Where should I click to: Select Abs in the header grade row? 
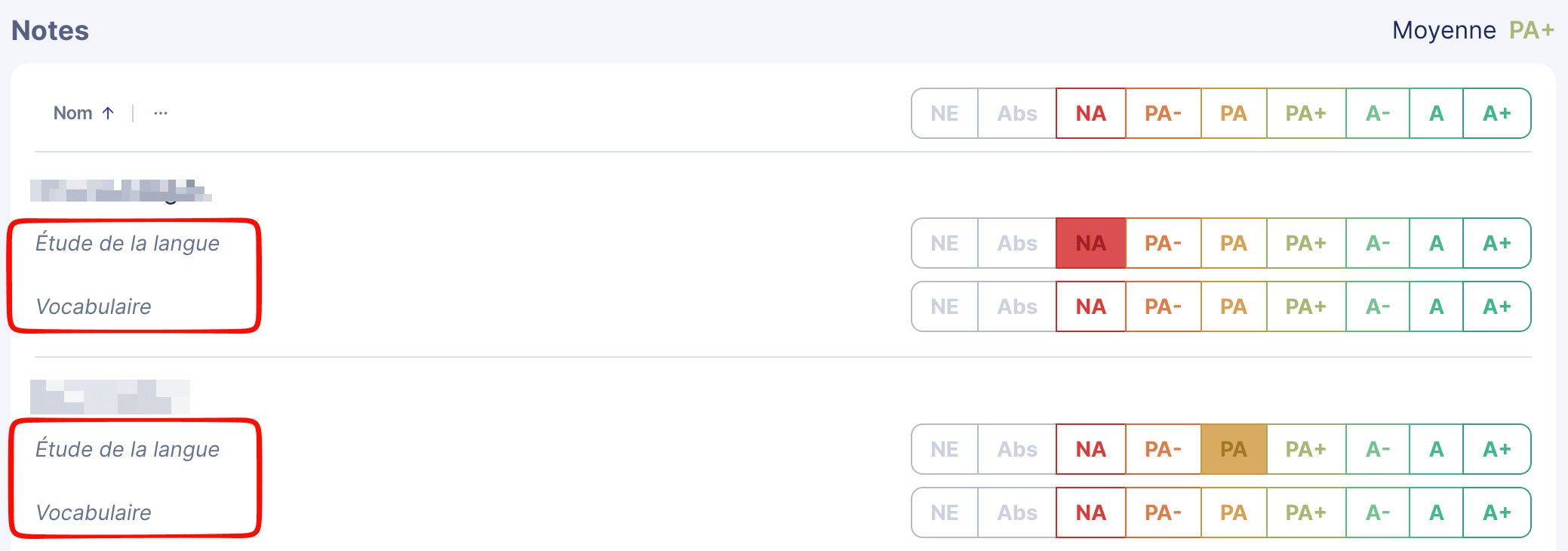[x=1016, y=113]
